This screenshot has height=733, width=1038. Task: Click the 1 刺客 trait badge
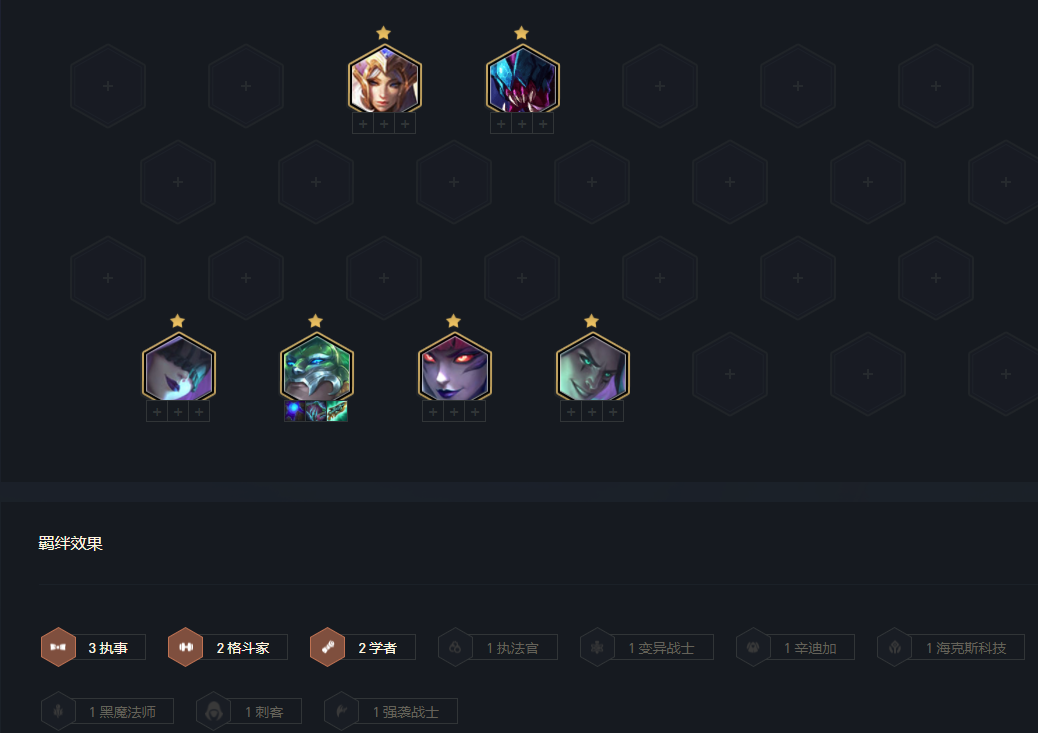click(x=249, y=711)
